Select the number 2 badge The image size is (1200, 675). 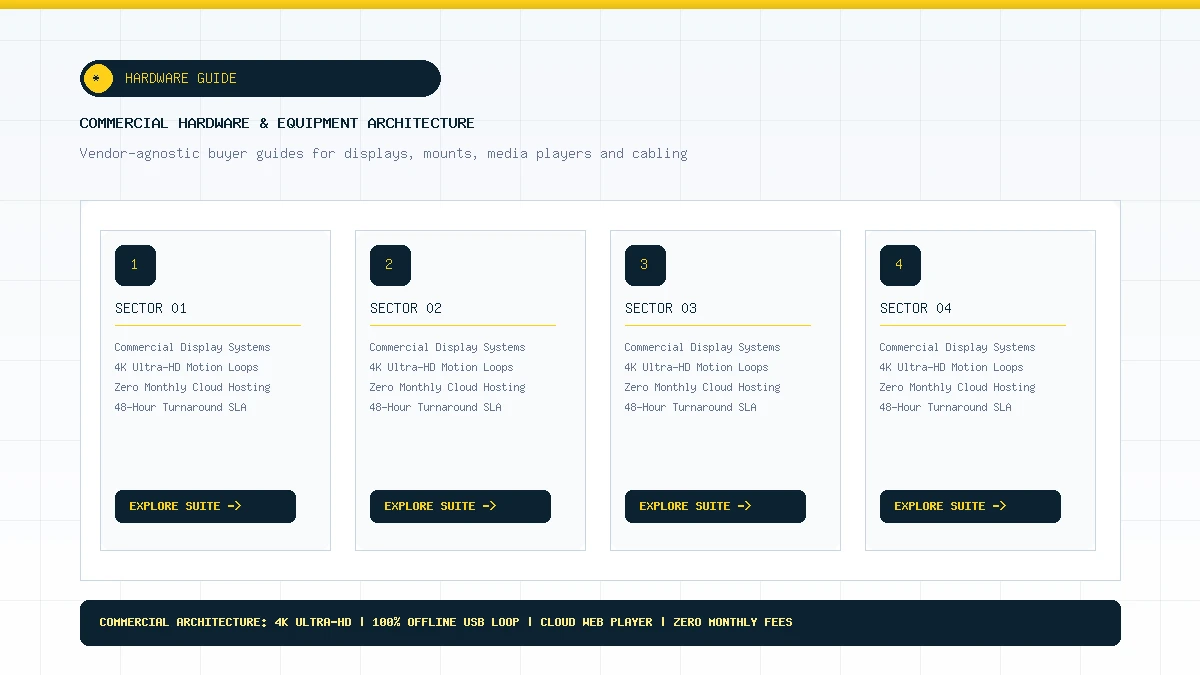[x=390, y=265]
